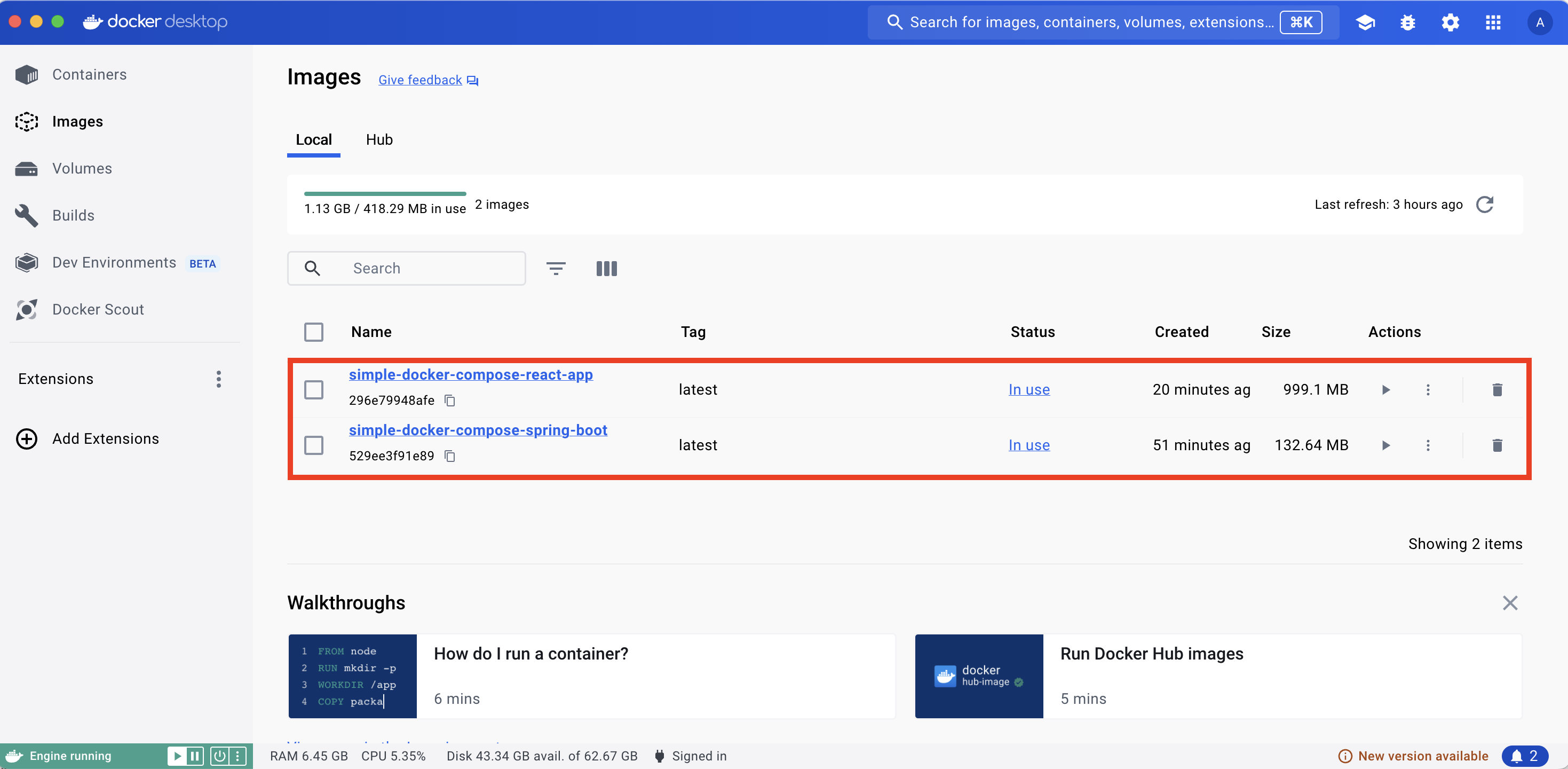The width and height of the screenshot is (1568, 769).
Task: Open Docker Desktop settings gear
Action: [x=1450, y=22]
